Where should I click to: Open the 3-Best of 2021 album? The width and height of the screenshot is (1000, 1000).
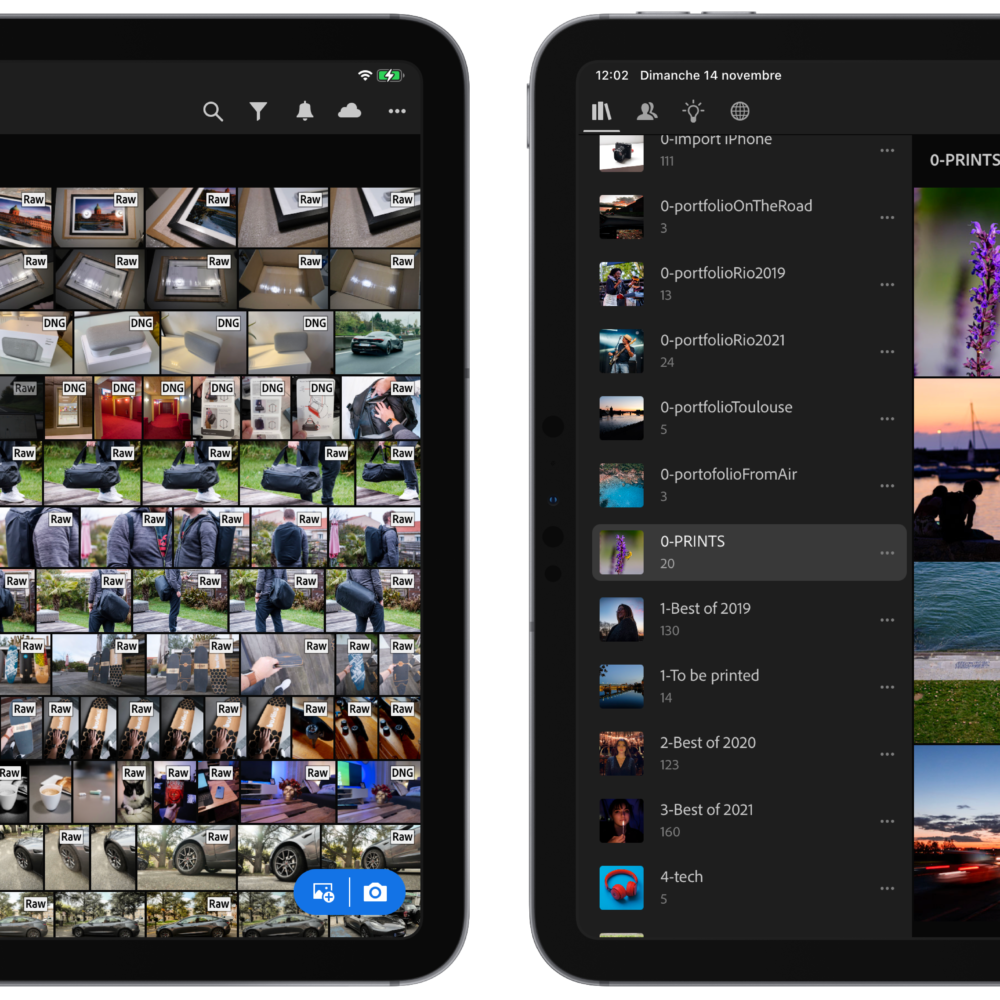[x=749, y=821]
